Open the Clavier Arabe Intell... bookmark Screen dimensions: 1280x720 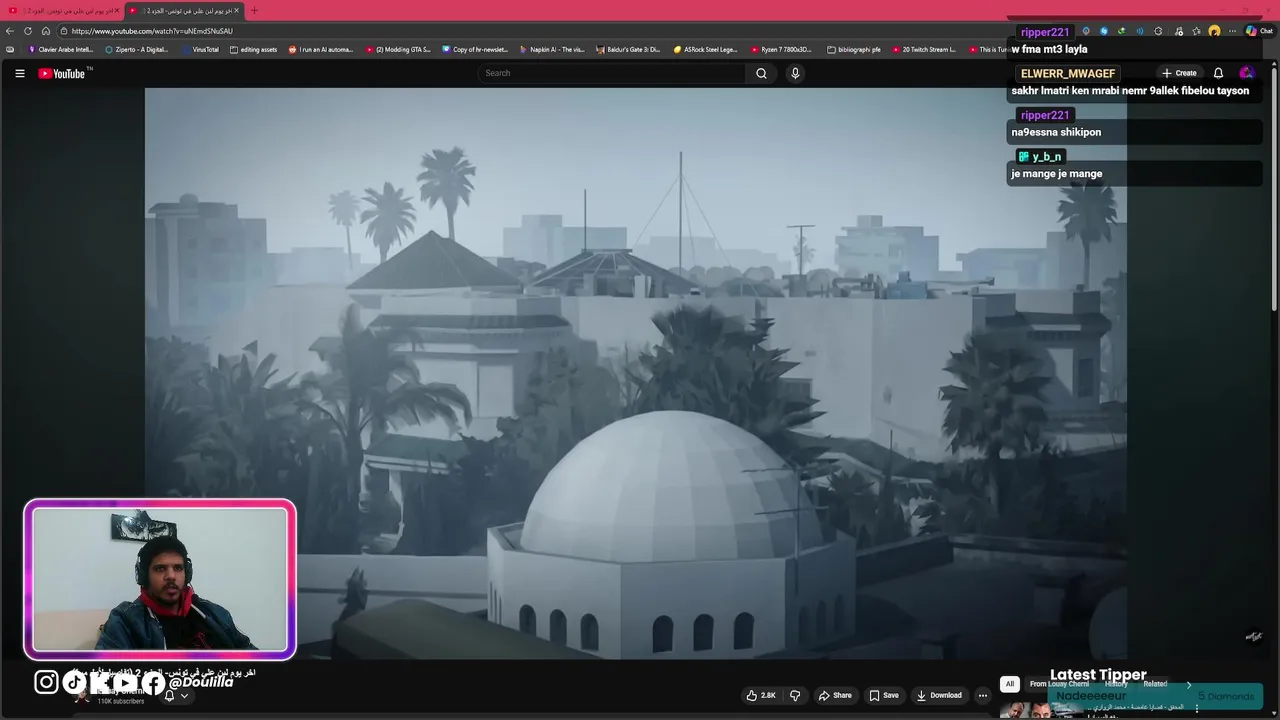coord(62,49)
